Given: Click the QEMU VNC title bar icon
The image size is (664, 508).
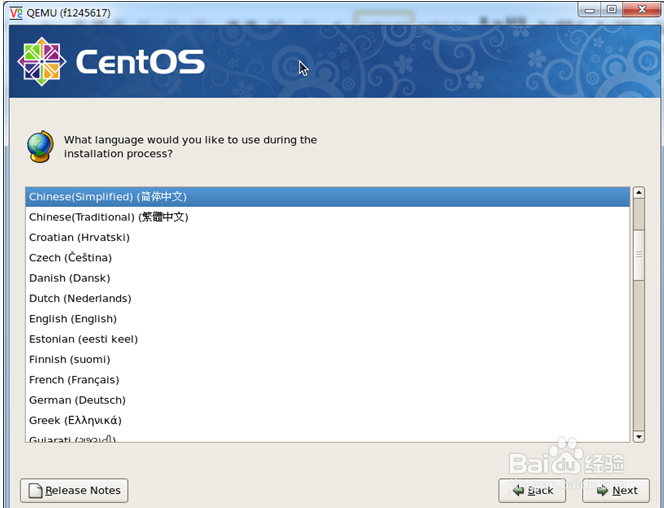Looking at the screenshot, I should tap(16, 13).
